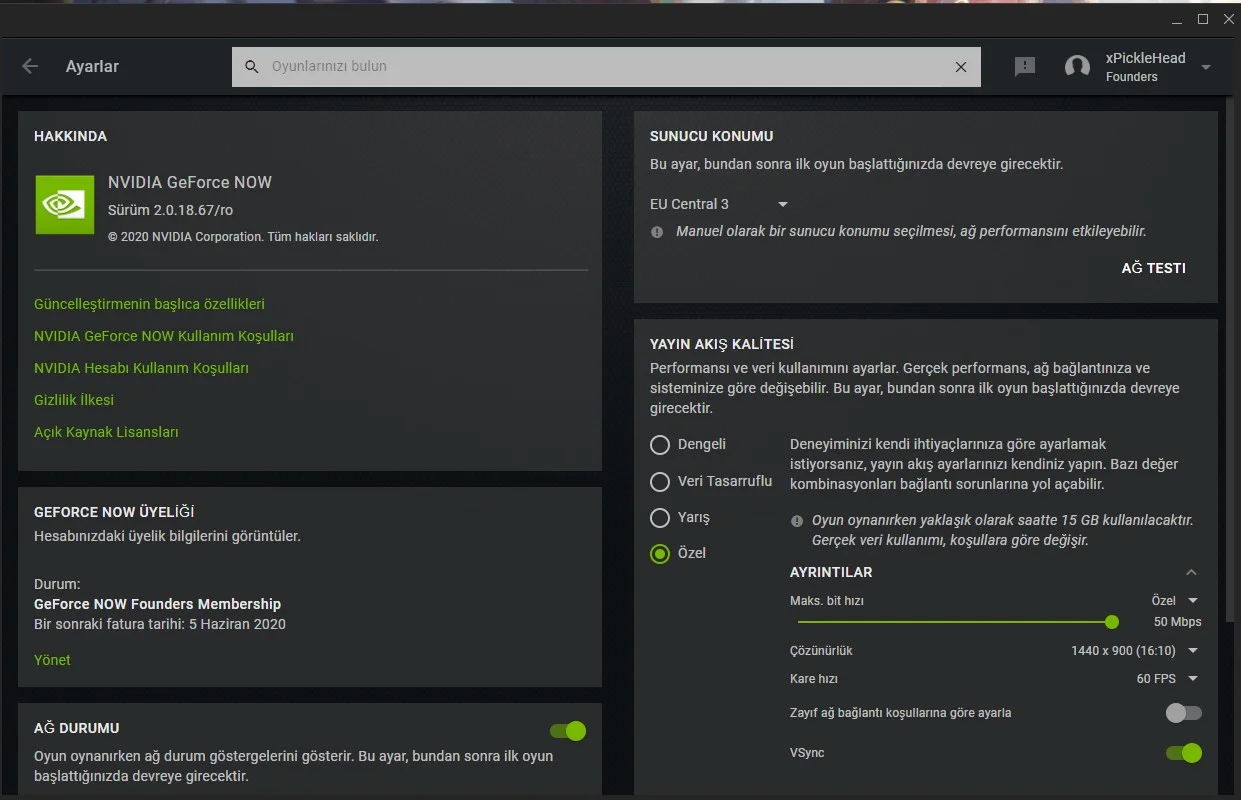Click the back arrow icon

click(30, 66)
